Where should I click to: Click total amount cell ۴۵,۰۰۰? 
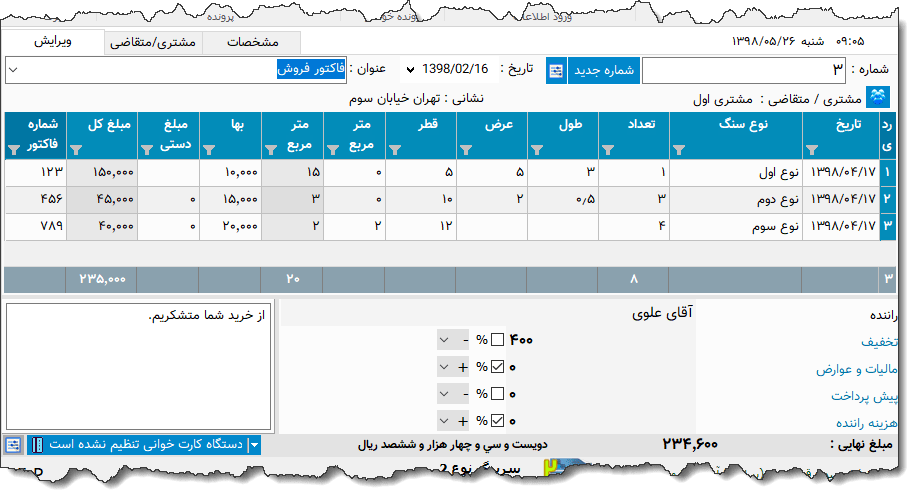point(102,199)
